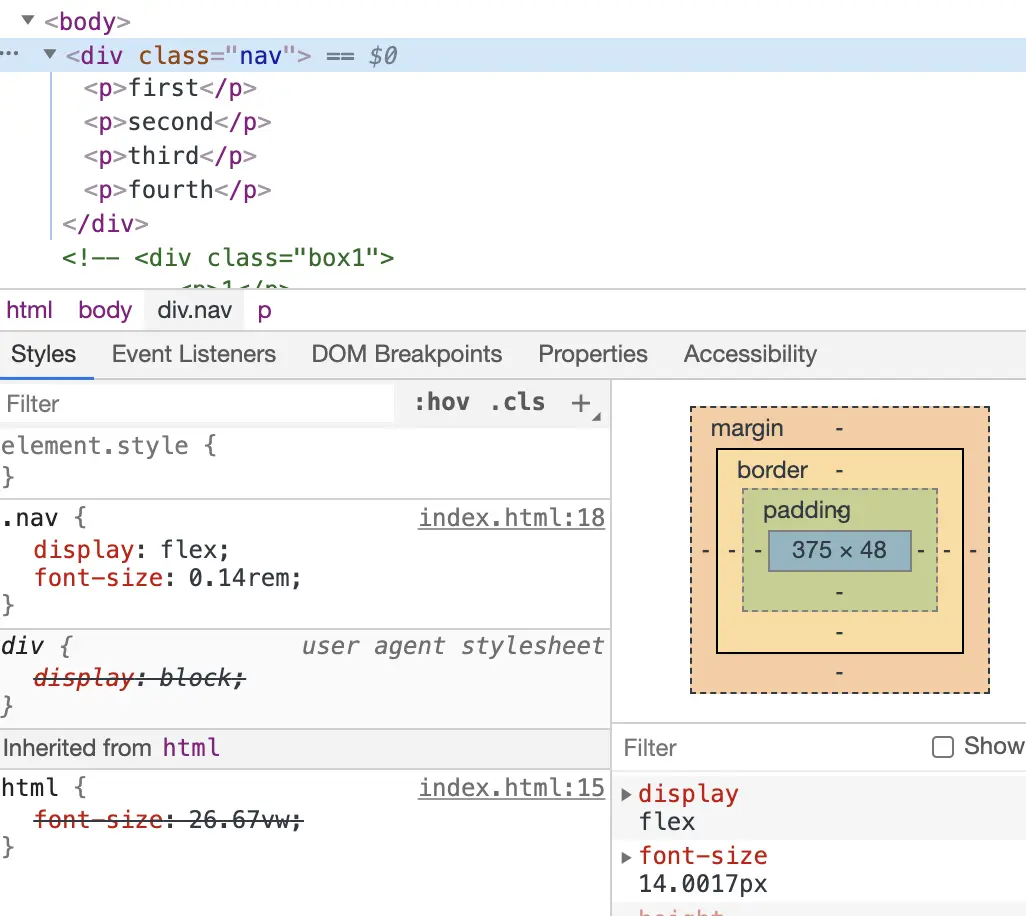1026x916 pixels.
Task: Toggle the .cls class editor
Action: [517, 402]
